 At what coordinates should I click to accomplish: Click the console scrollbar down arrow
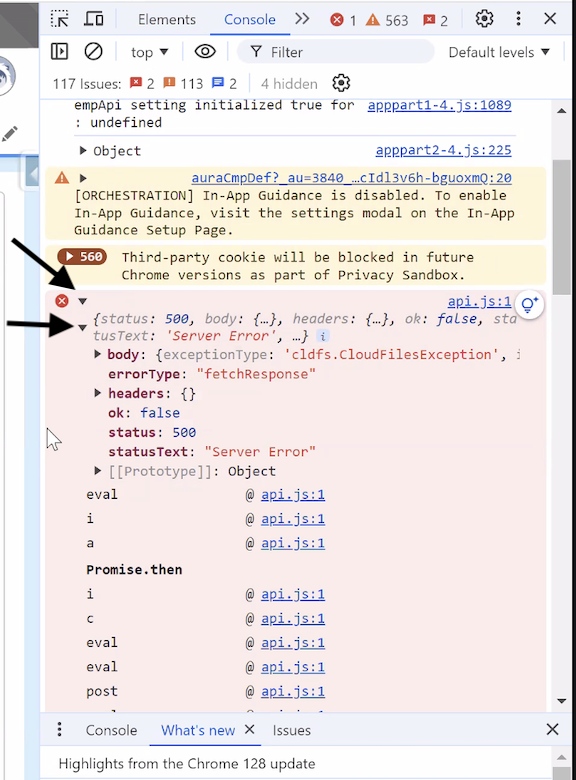tap(562, 701)
